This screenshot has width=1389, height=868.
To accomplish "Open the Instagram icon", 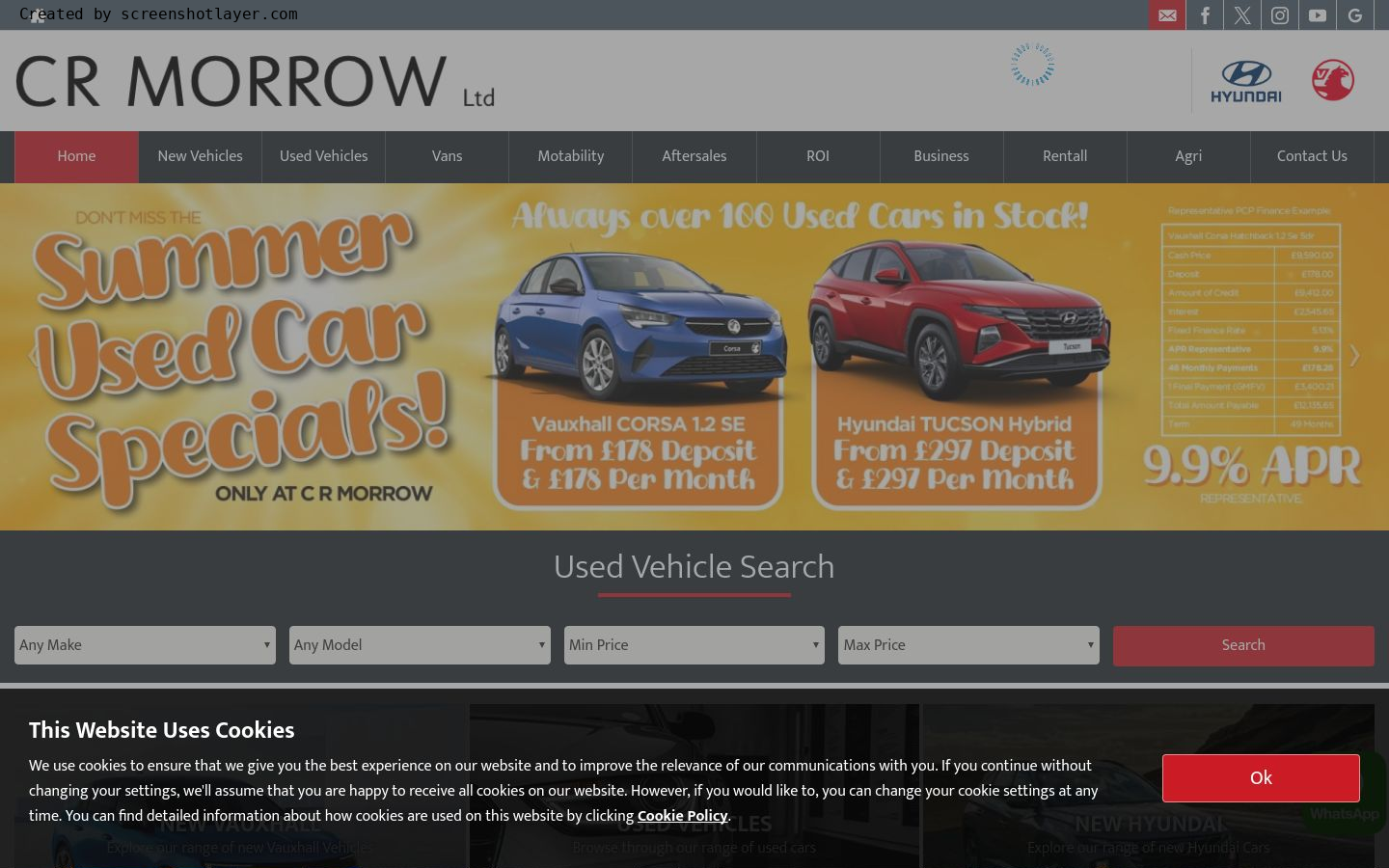I will [1280, 15].
